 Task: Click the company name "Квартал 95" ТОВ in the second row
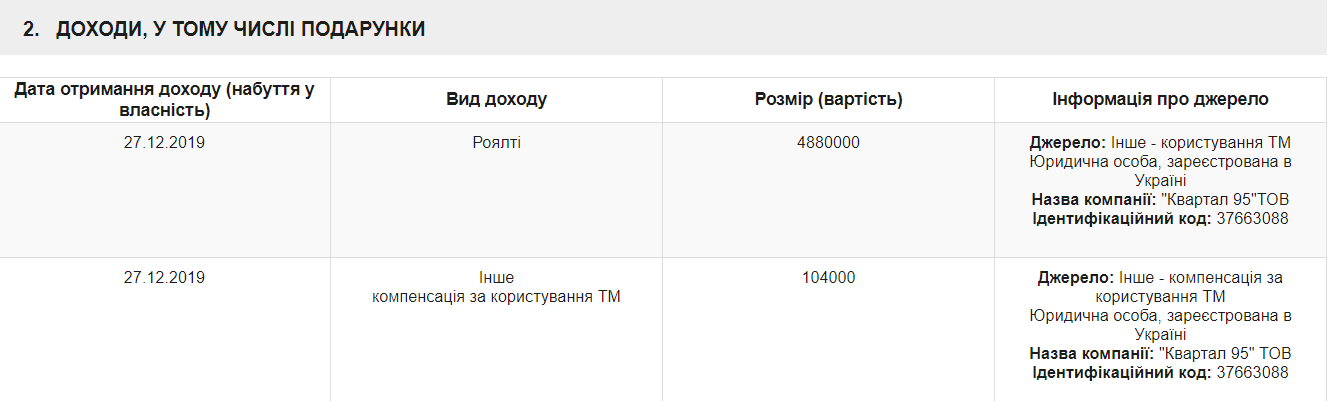pos(1226,354)
